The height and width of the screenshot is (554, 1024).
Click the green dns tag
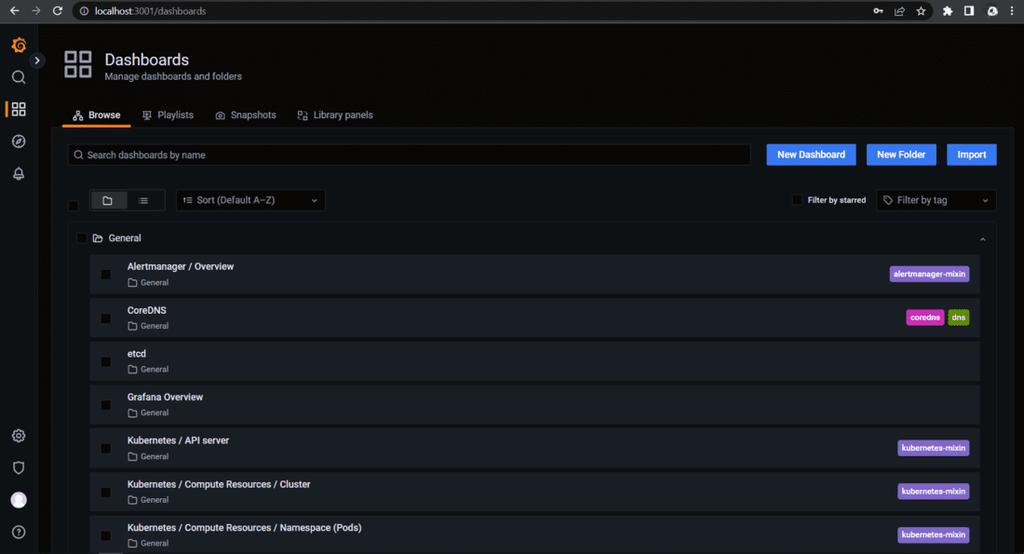[x=959, y=318]
